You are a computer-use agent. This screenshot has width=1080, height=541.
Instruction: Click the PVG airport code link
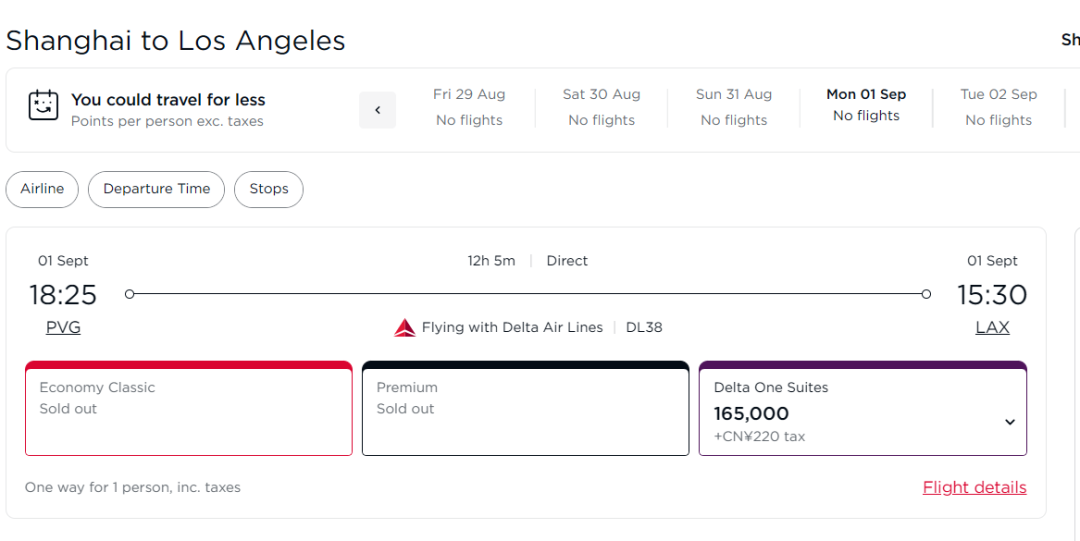click(63, 328)
